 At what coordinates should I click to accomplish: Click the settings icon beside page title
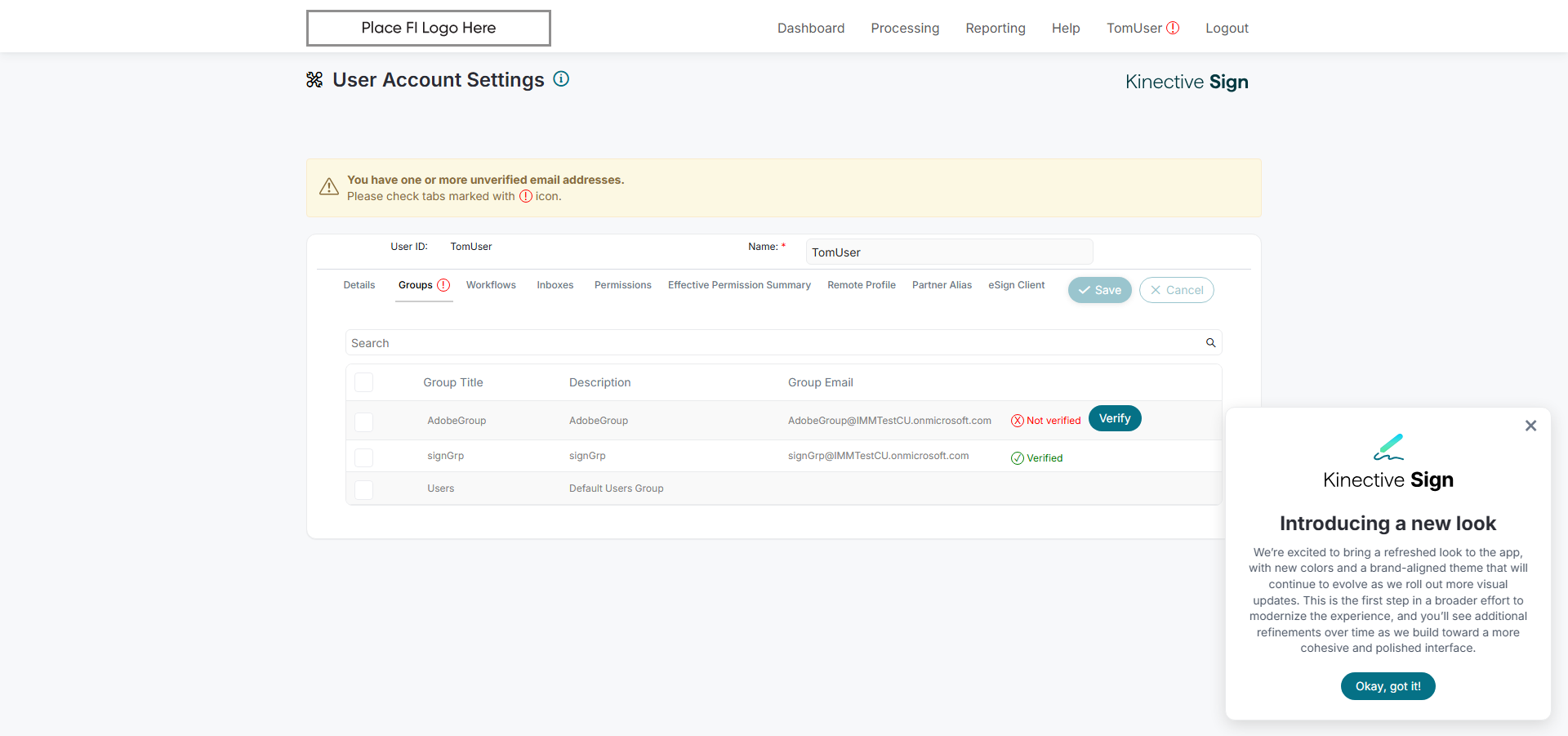tap(314, 79)
